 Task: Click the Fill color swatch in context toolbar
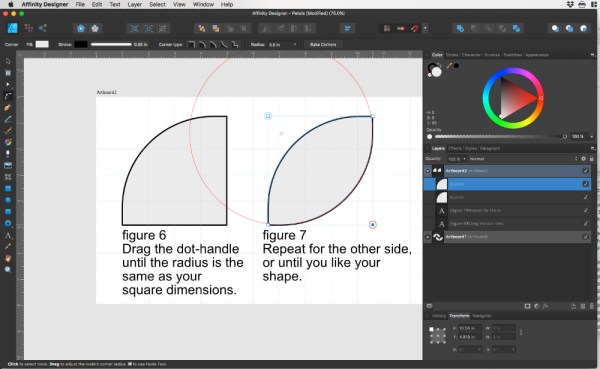[42, 44]
